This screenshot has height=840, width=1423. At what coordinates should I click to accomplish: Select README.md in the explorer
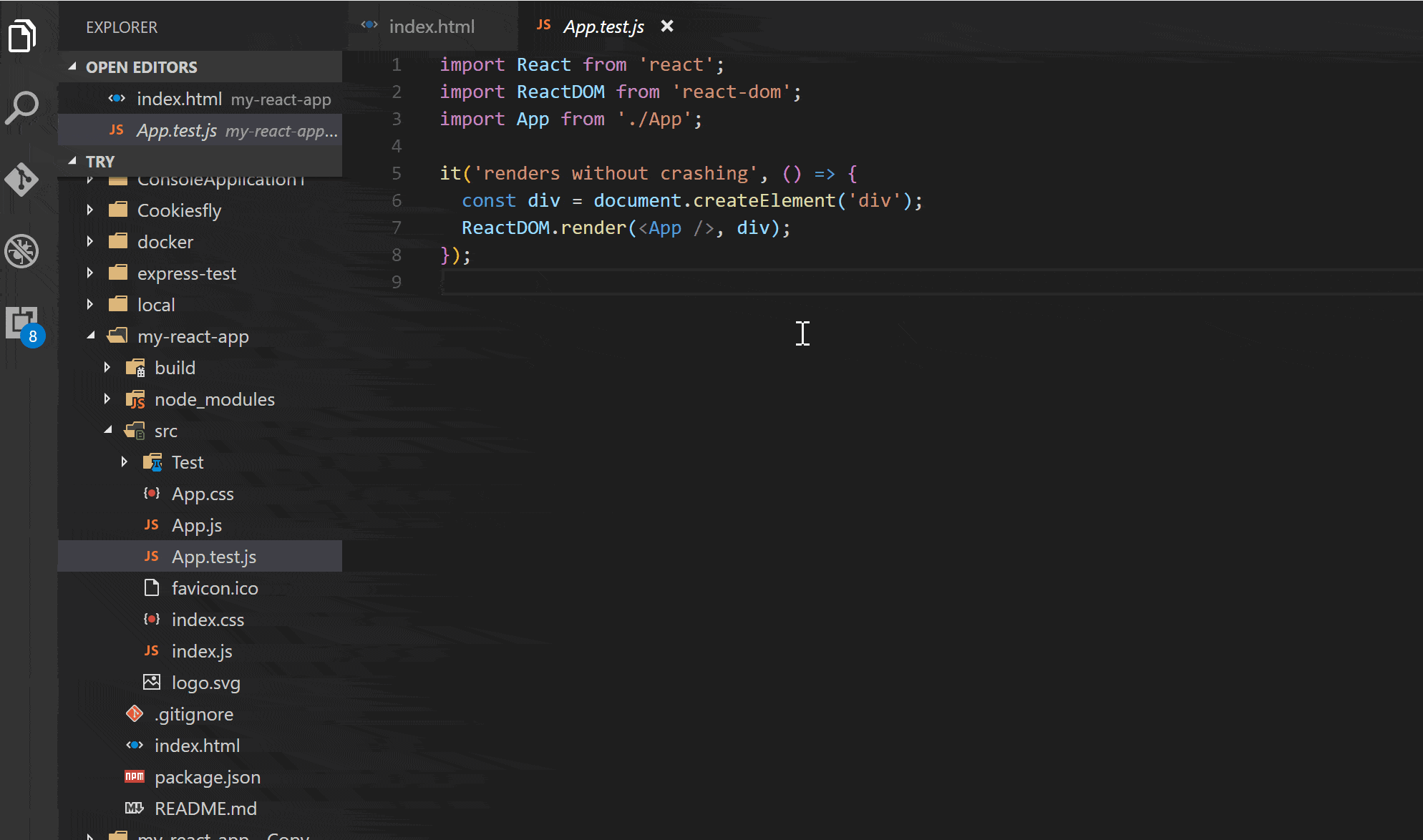[x=206, y=809]
